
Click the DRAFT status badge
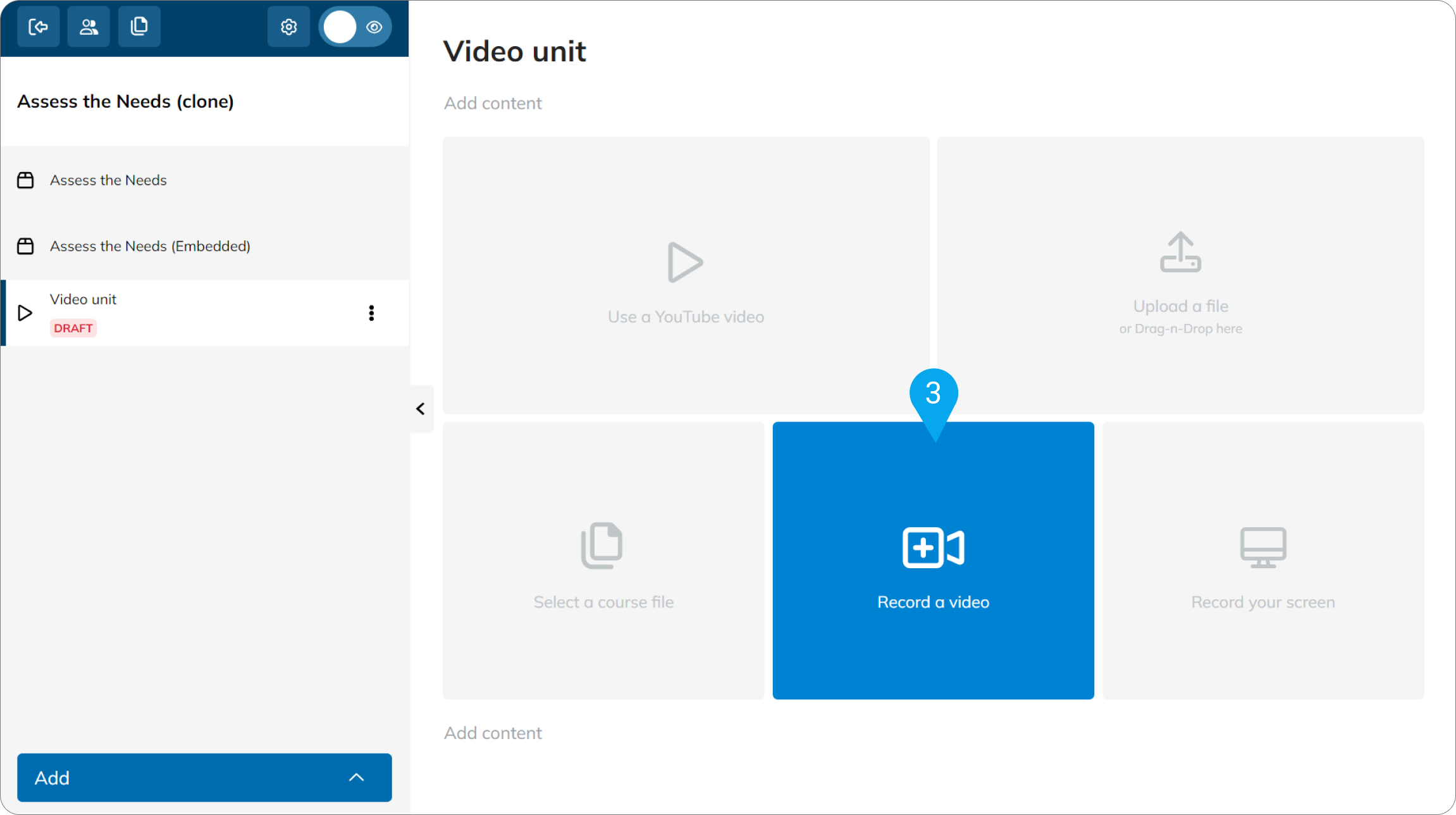[x=73, y=328]
